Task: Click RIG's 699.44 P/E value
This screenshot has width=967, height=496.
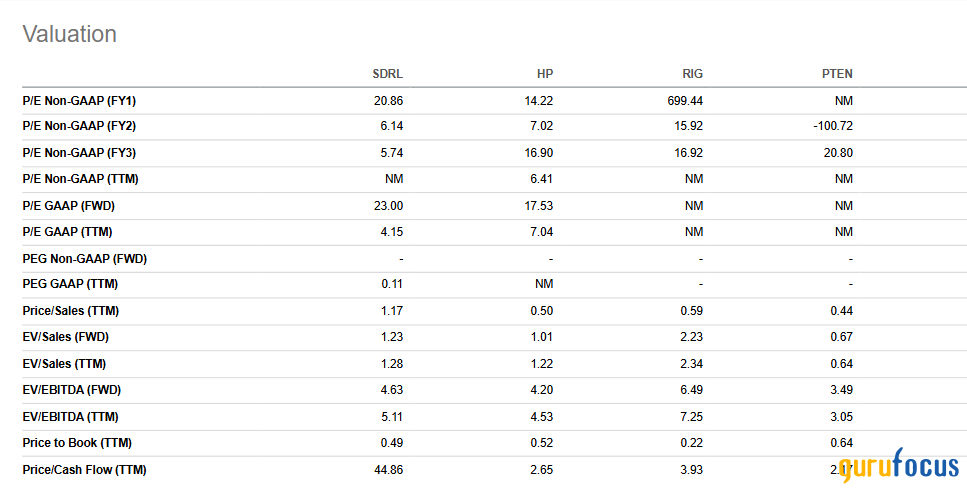Action: pyautogui.click(x=685, y=101)
